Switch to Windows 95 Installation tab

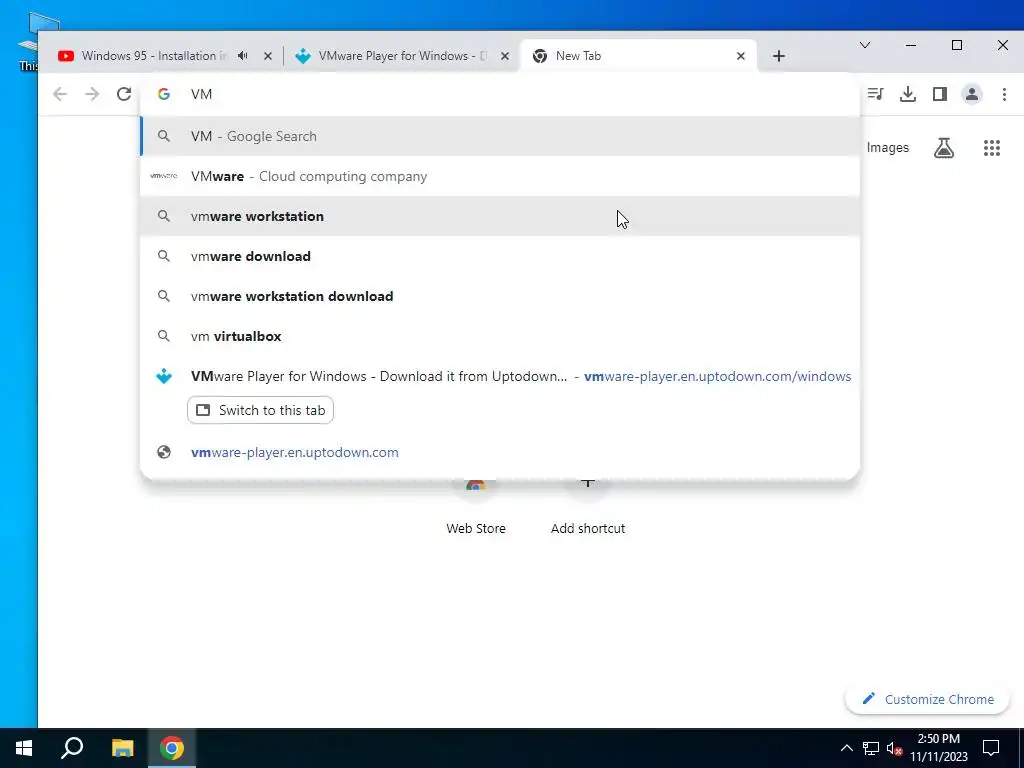pos(154,56)
